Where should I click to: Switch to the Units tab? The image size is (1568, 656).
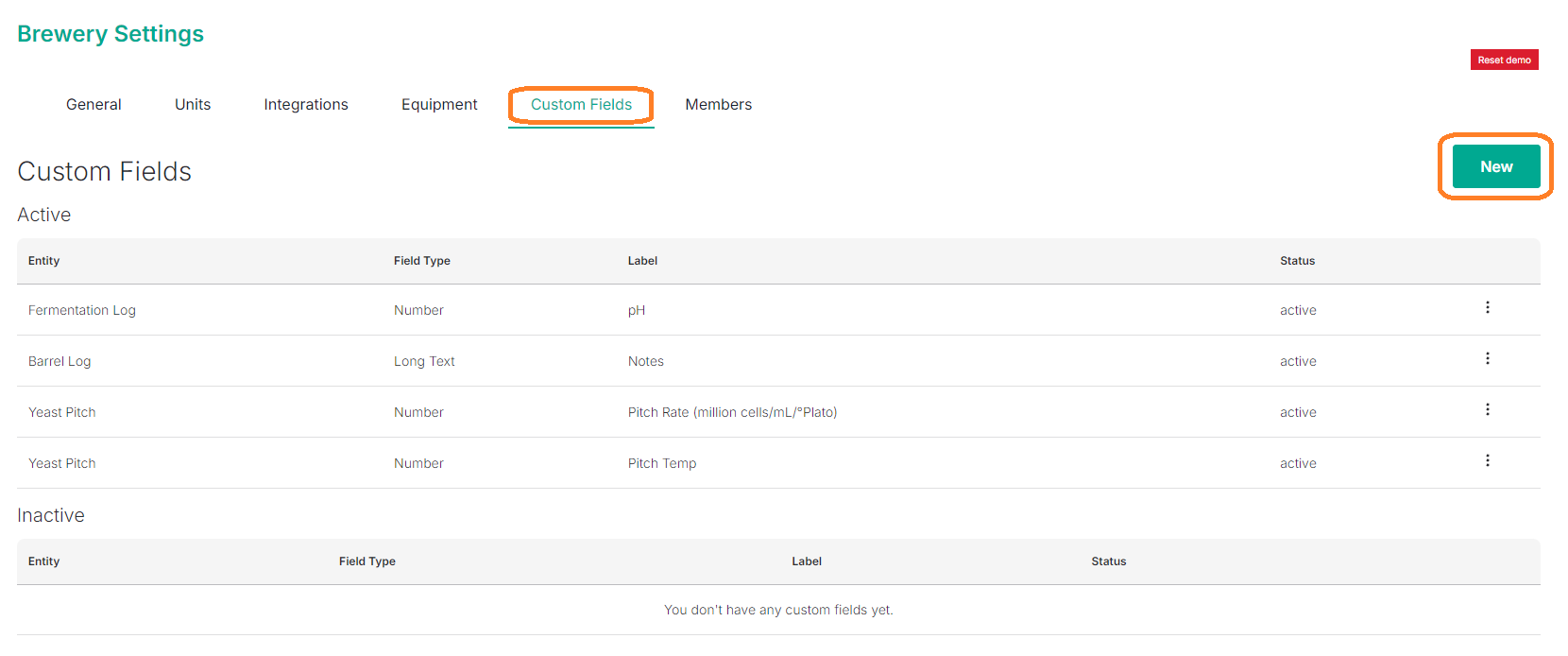[x=193, y=104]
